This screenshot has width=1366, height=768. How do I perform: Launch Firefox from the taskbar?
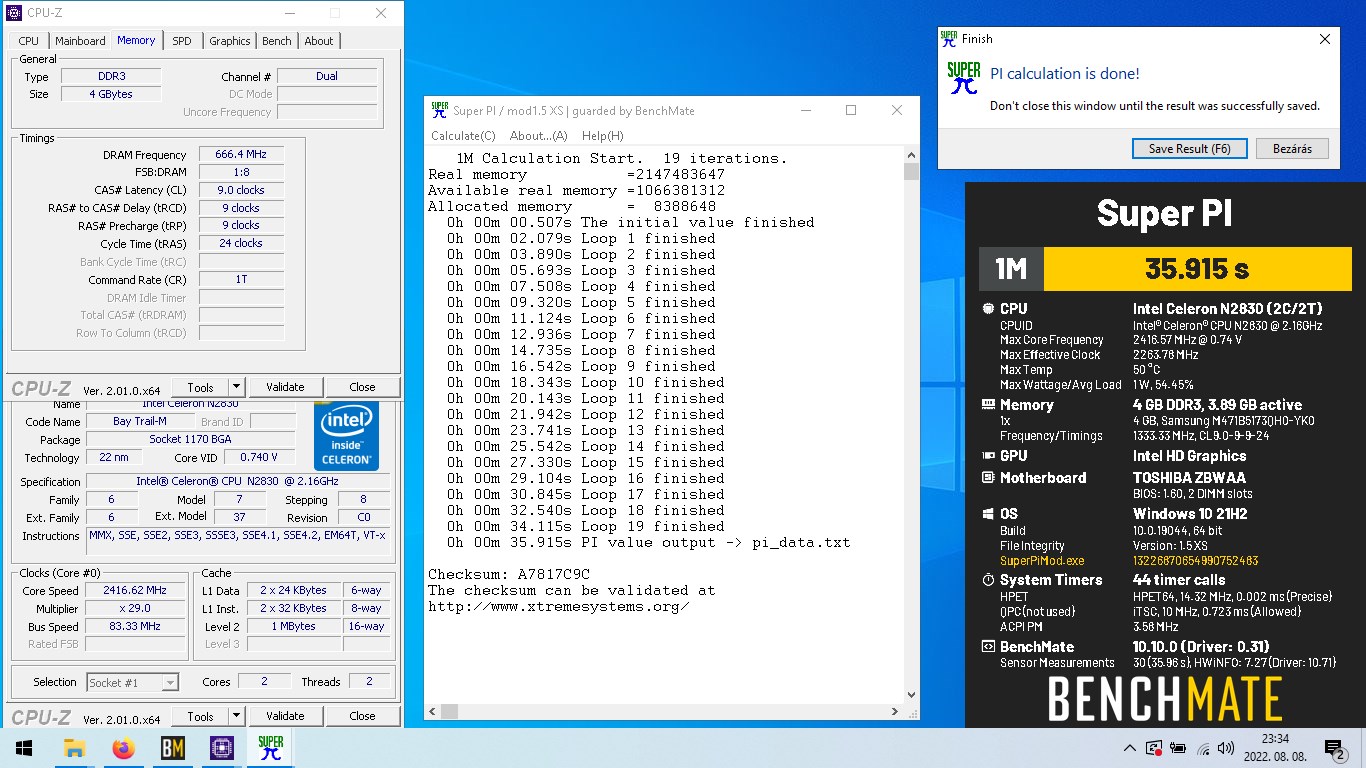(x=123, y=748)
